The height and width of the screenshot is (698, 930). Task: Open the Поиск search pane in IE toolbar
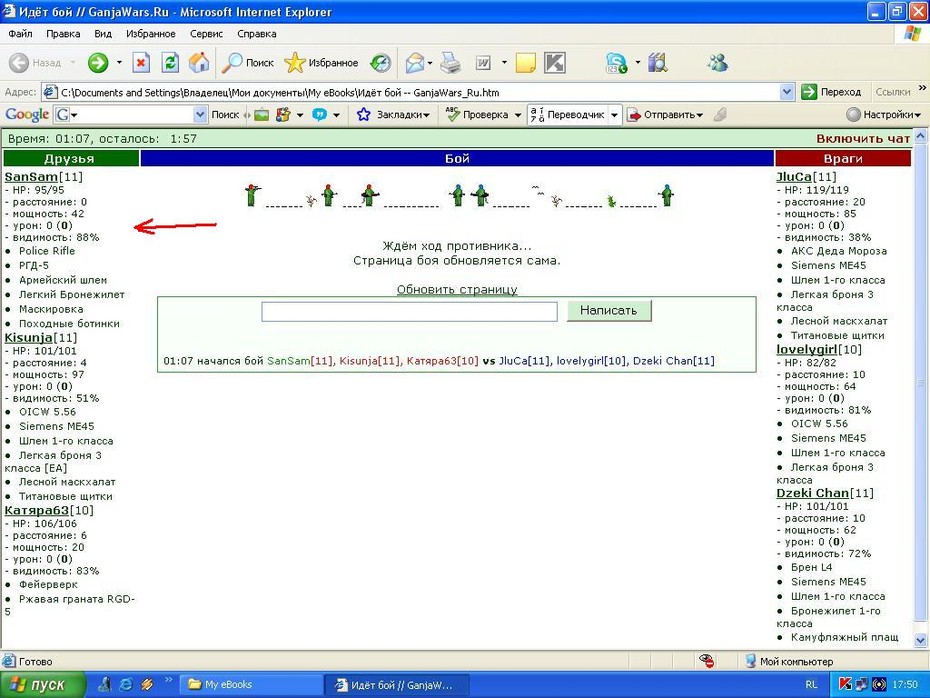(x=247, y=62)
